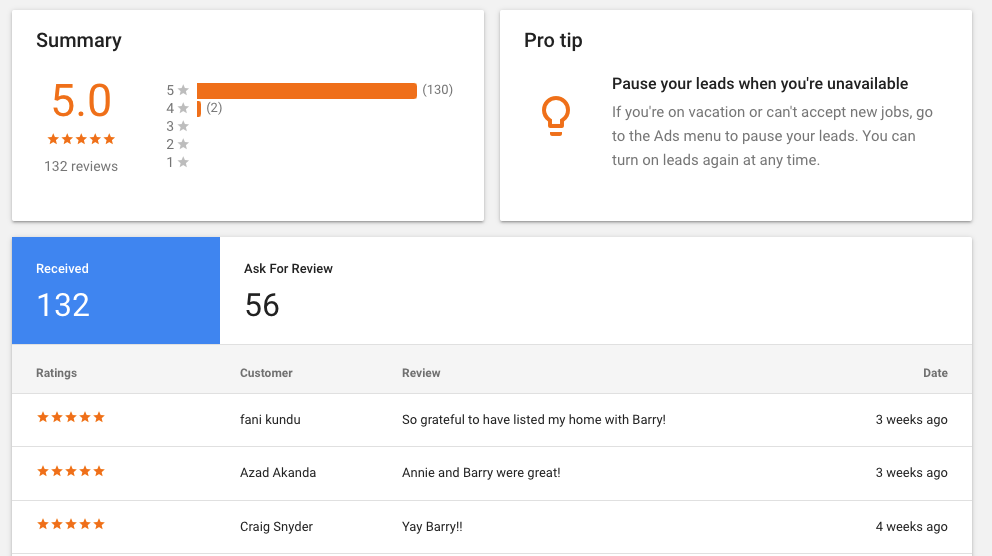The image size is (992, 556).
Task: Click the lightbulb Pro tip icon
Action: point(555,116)
